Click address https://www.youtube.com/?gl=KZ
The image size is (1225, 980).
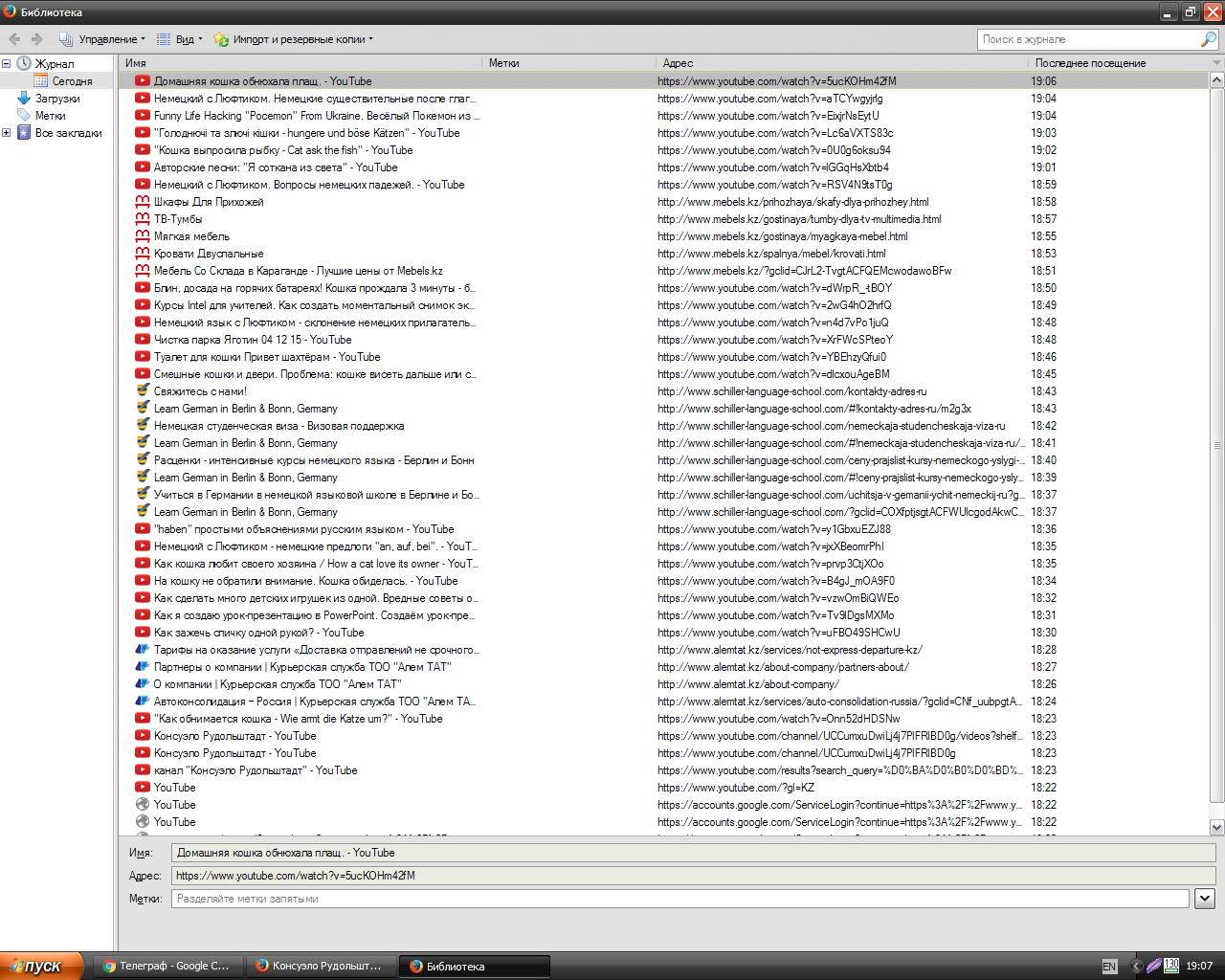tap(736, 788)
